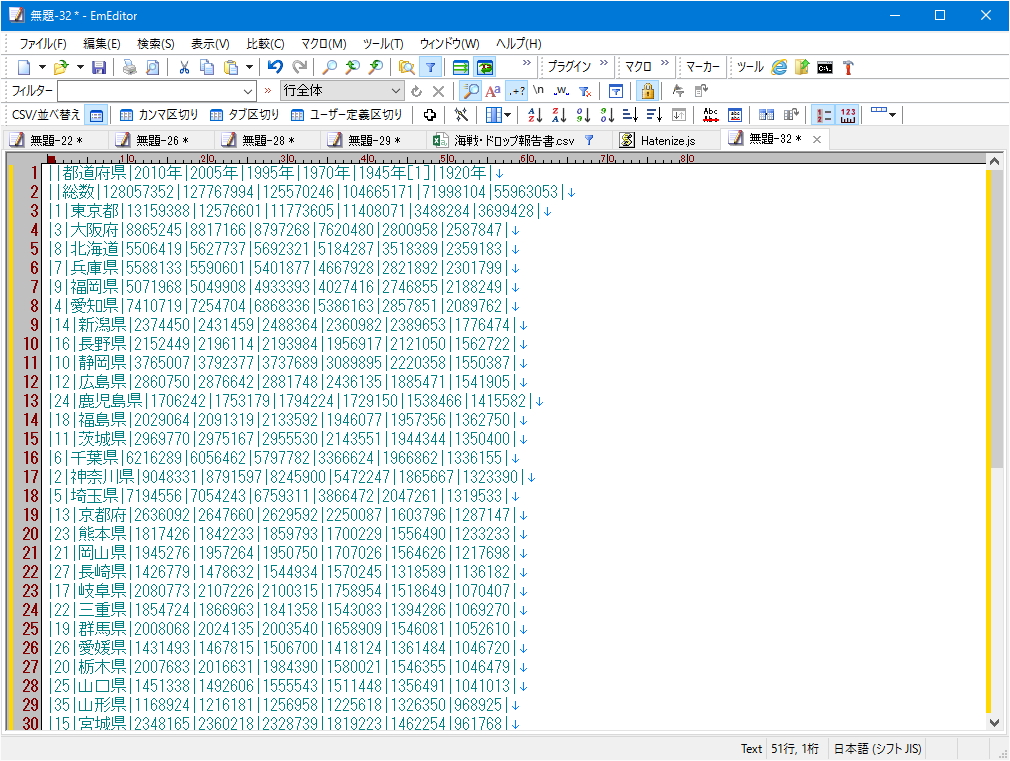This screenshot has width=1010, height=761.
Task: Toggle the 123 ruler display button
Action: (x=848, y=115)
